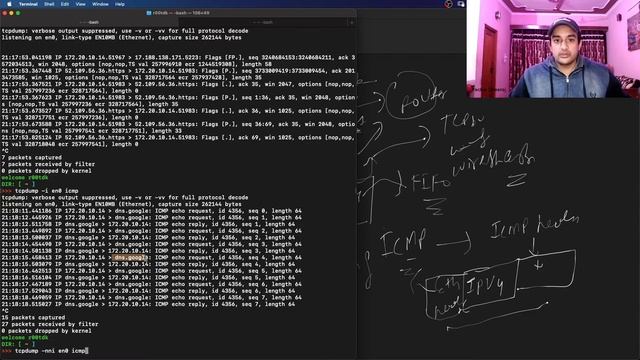The image size is (640, 360).
Task: Click the 'tcpdump -nni en0 icmp' command line
Action: [50, 351]
